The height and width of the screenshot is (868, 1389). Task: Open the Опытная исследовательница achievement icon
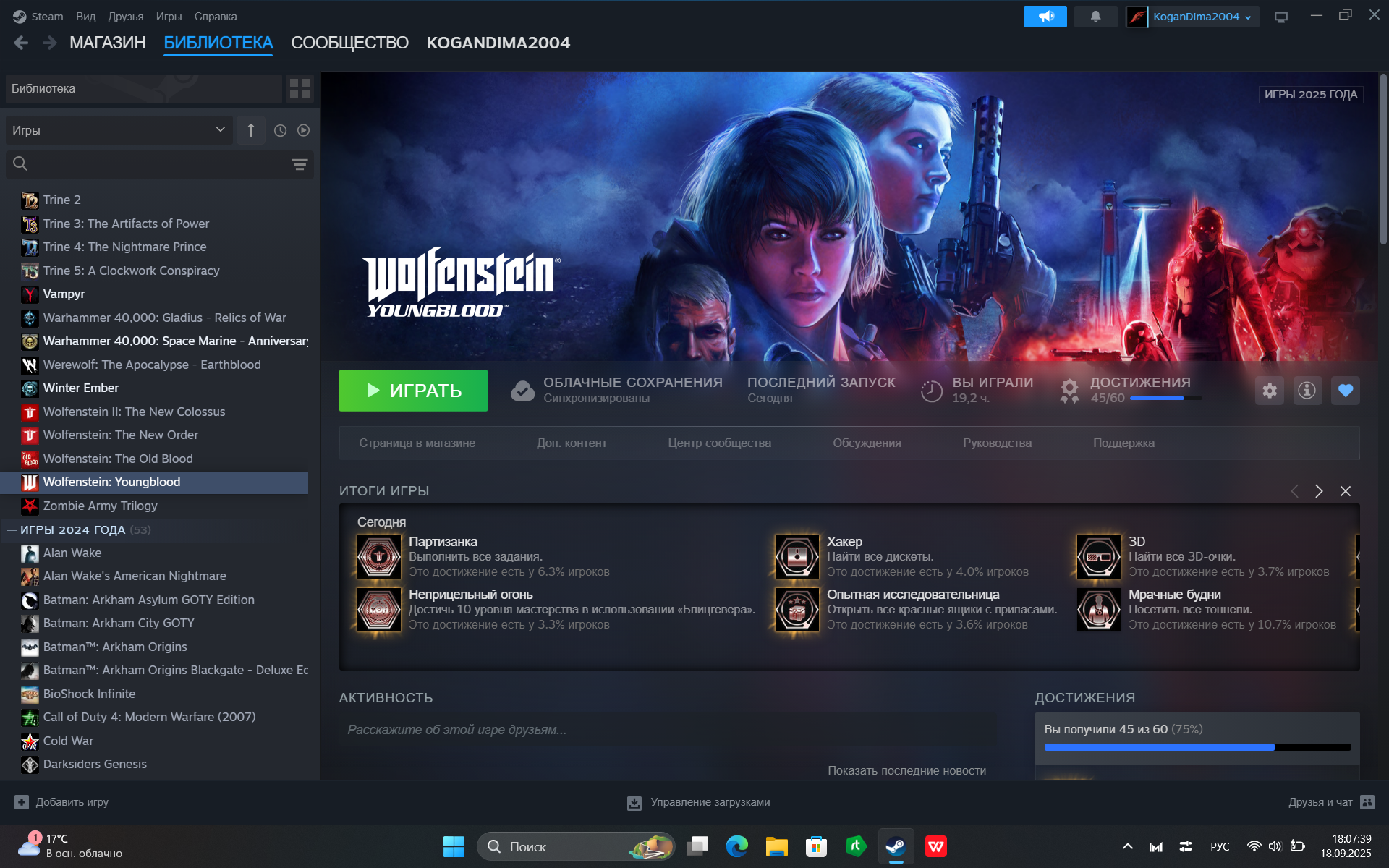797,609
